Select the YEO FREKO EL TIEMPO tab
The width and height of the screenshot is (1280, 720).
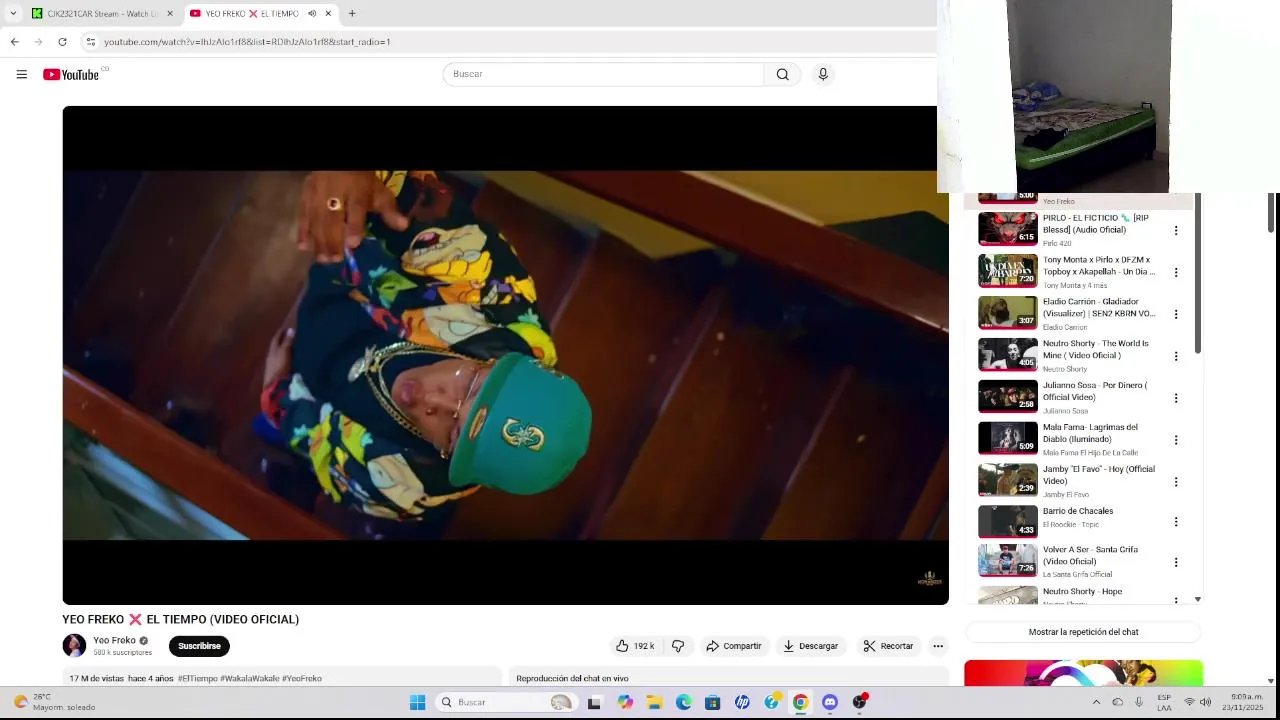click(x=260, y=13)
